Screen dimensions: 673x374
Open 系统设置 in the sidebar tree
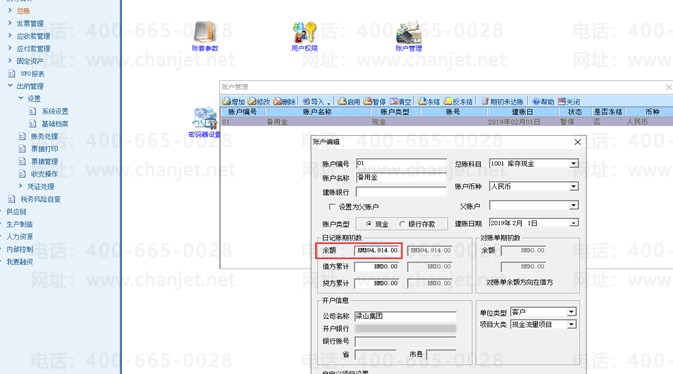[55, 111]
